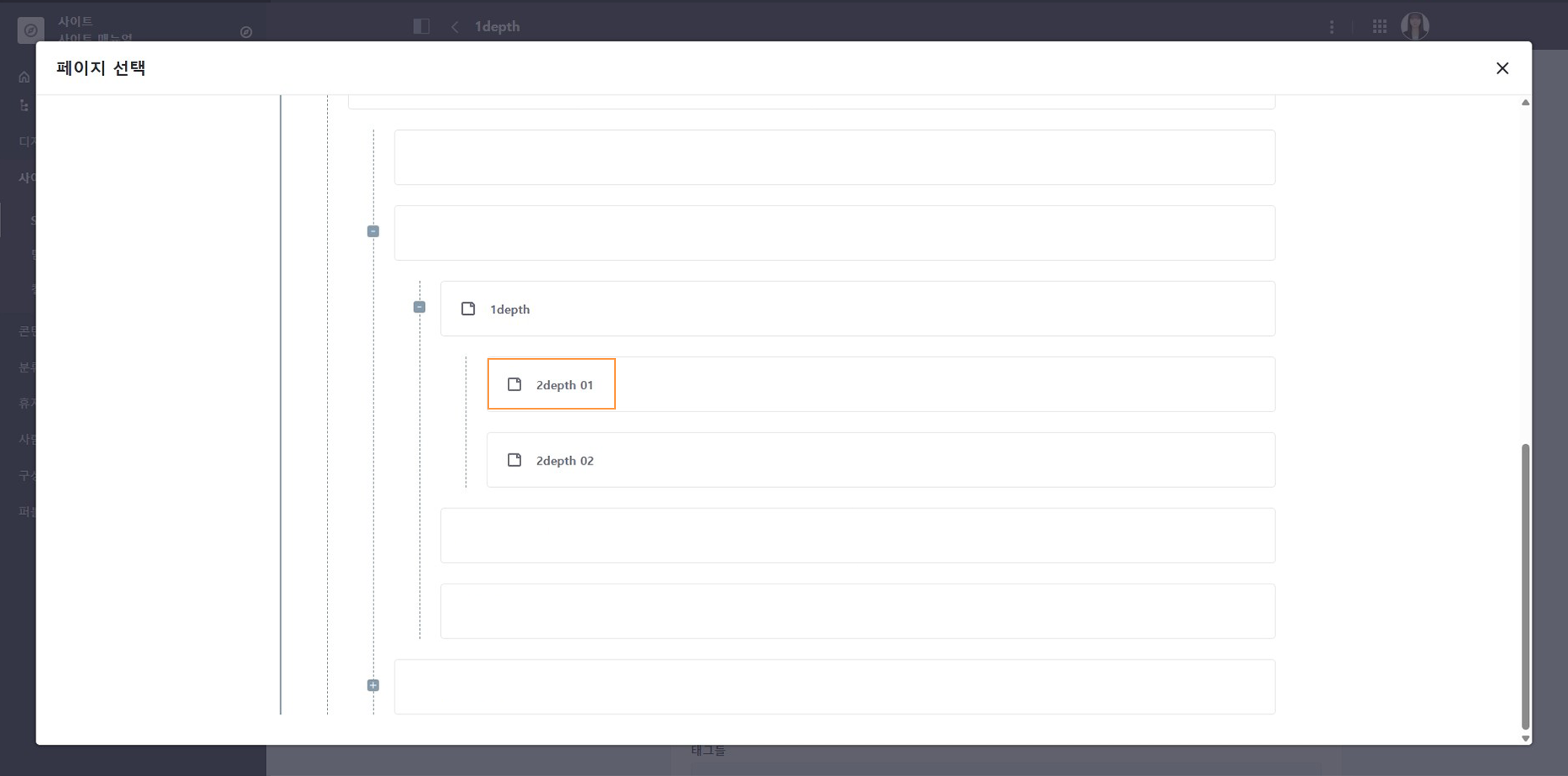Click the page icon beside 2depth 02
The height and width of the screenshot is (776, 1568).
(514, 460)
